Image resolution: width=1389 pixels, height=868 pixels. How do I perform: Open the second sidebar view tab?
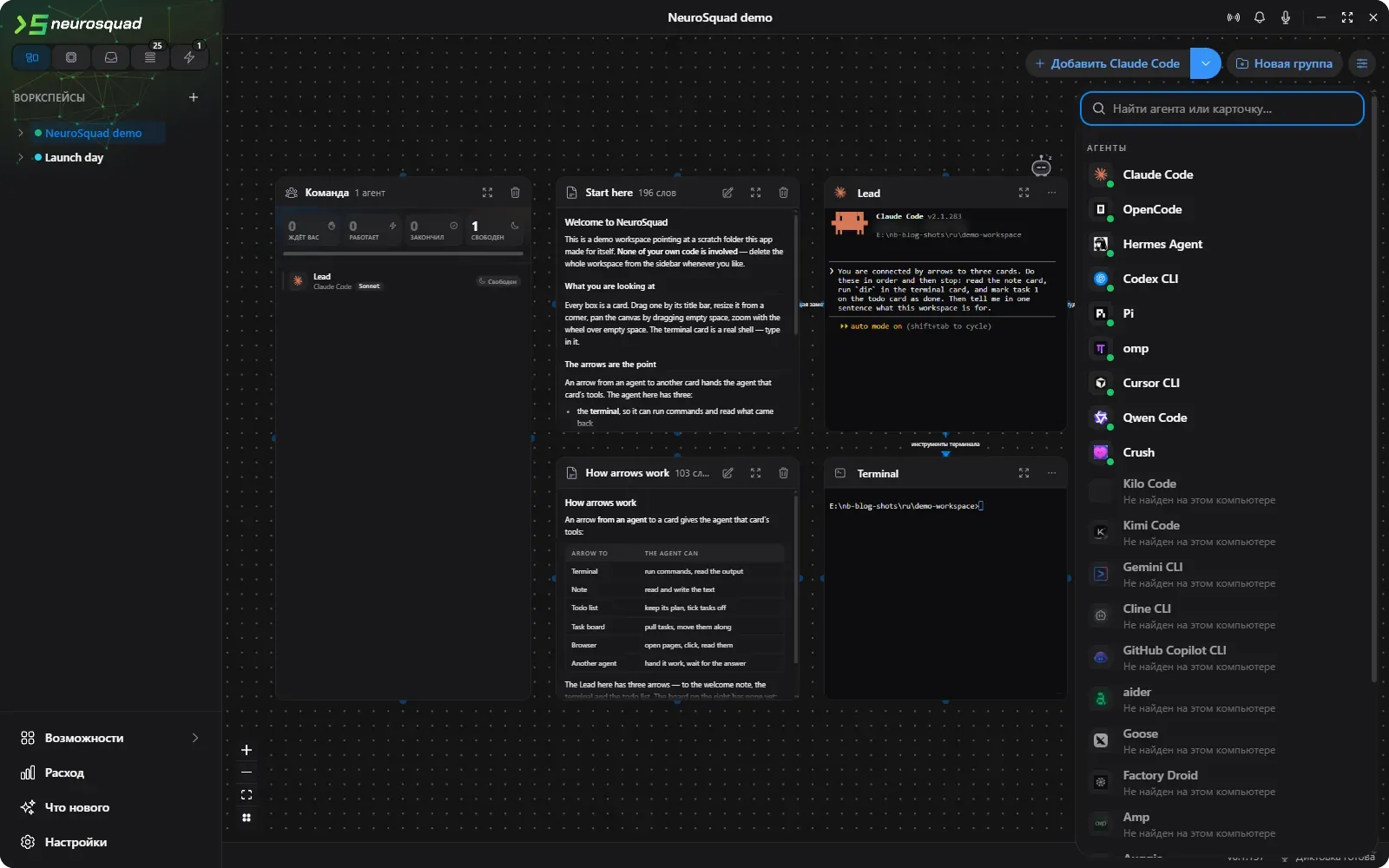coord(71,57)
